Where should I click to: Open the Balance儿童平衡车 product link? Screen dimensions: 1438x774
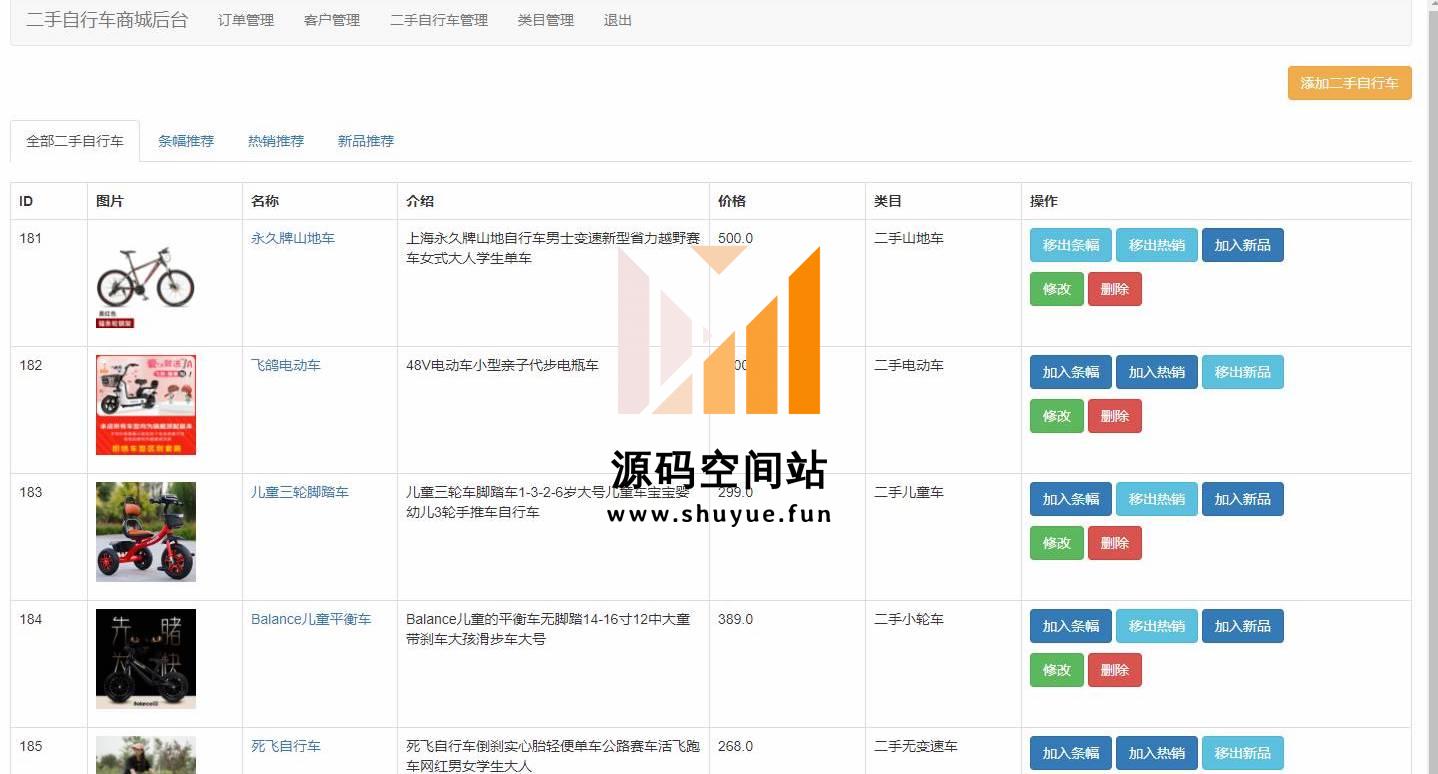(x=311, y=619)
